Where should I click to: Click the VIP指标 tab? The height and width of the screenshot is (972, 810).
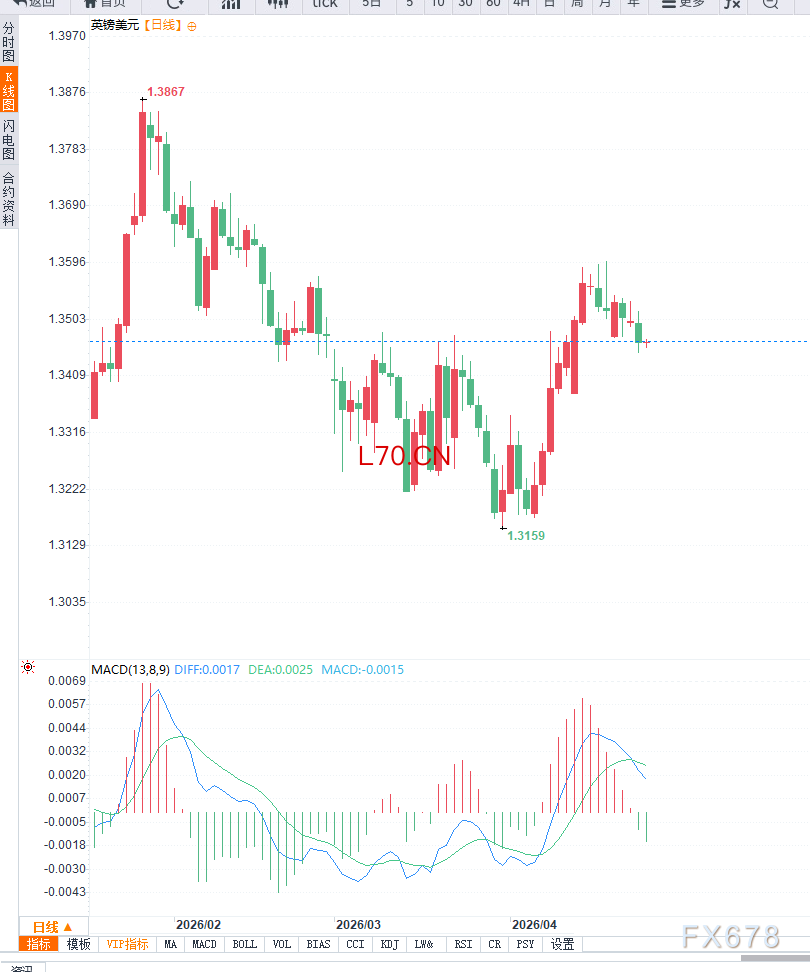pyautogui.click(x=128, y=944)
